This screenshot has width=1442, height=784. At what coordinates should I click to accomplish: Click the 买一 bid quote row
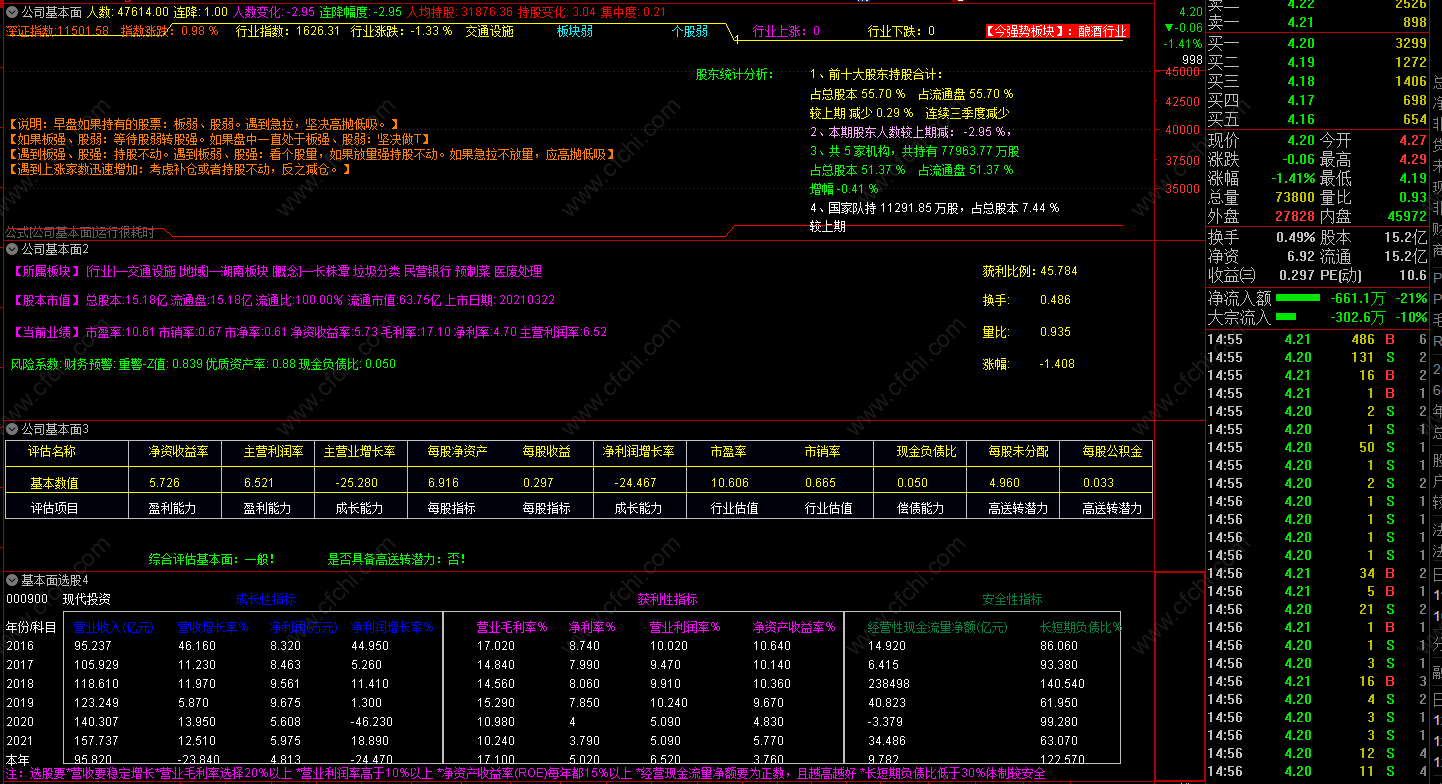pos(1318,43)
